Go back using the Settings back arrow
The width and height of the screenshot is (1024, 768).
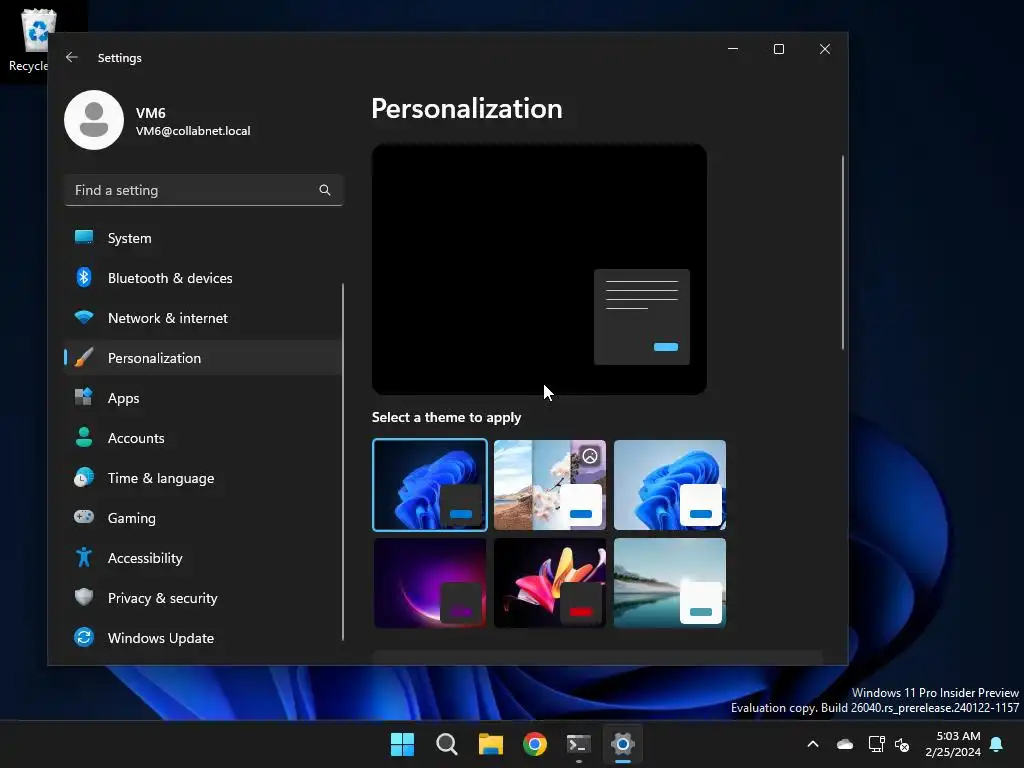point(72,57)
